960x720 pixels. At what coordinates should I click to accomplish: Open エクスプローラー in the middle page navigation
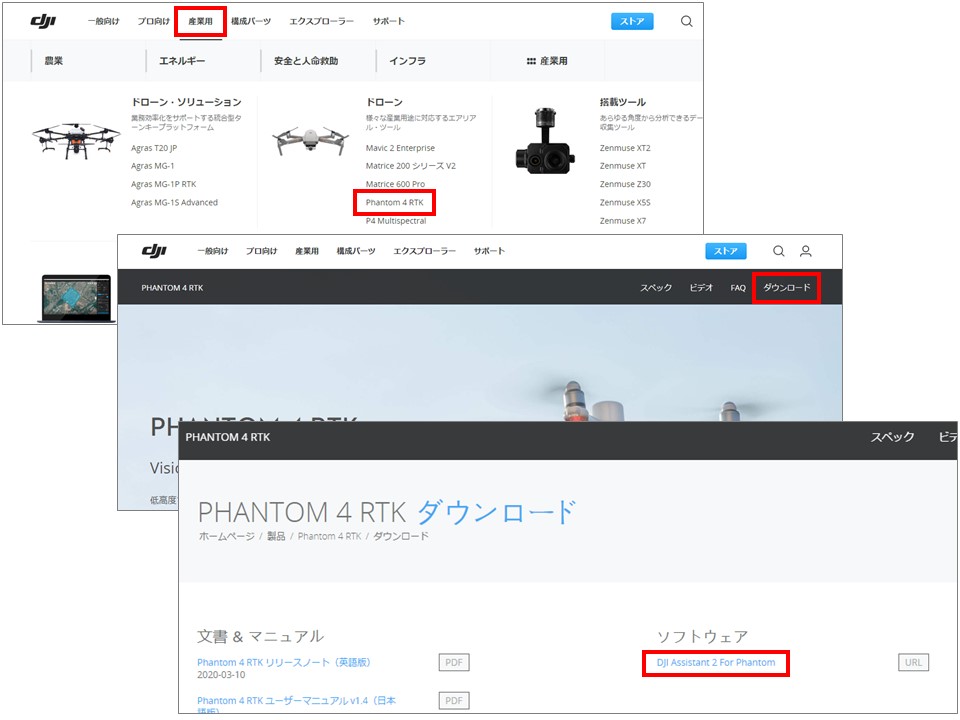424,251
